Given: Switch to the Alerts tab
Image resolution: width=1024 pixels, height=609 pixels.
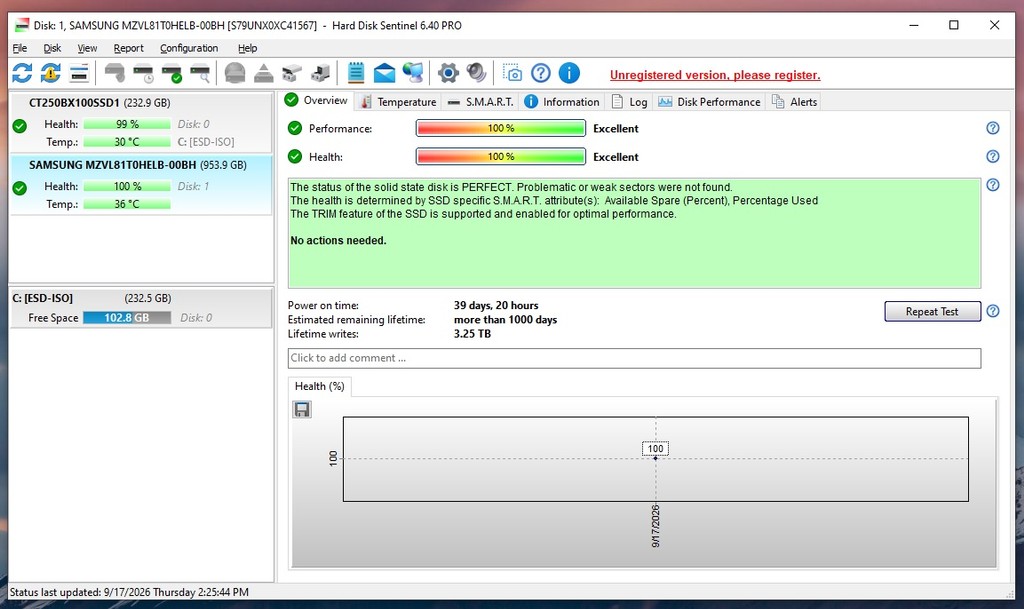Looking at the screenshot, I should click(795, 102).
